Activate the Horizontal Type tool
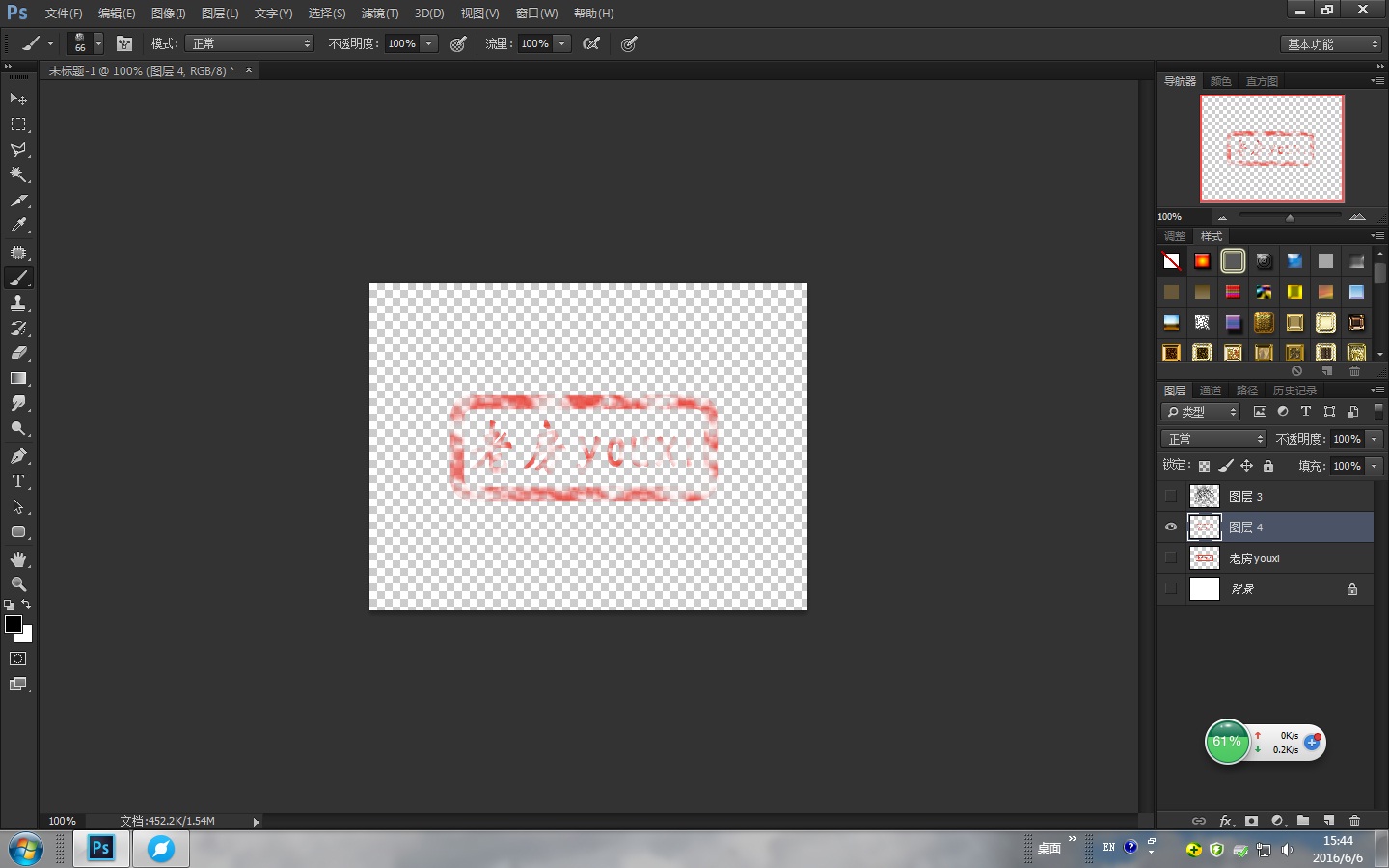This screenshot has height=868, width=1389. pos(17,481)
